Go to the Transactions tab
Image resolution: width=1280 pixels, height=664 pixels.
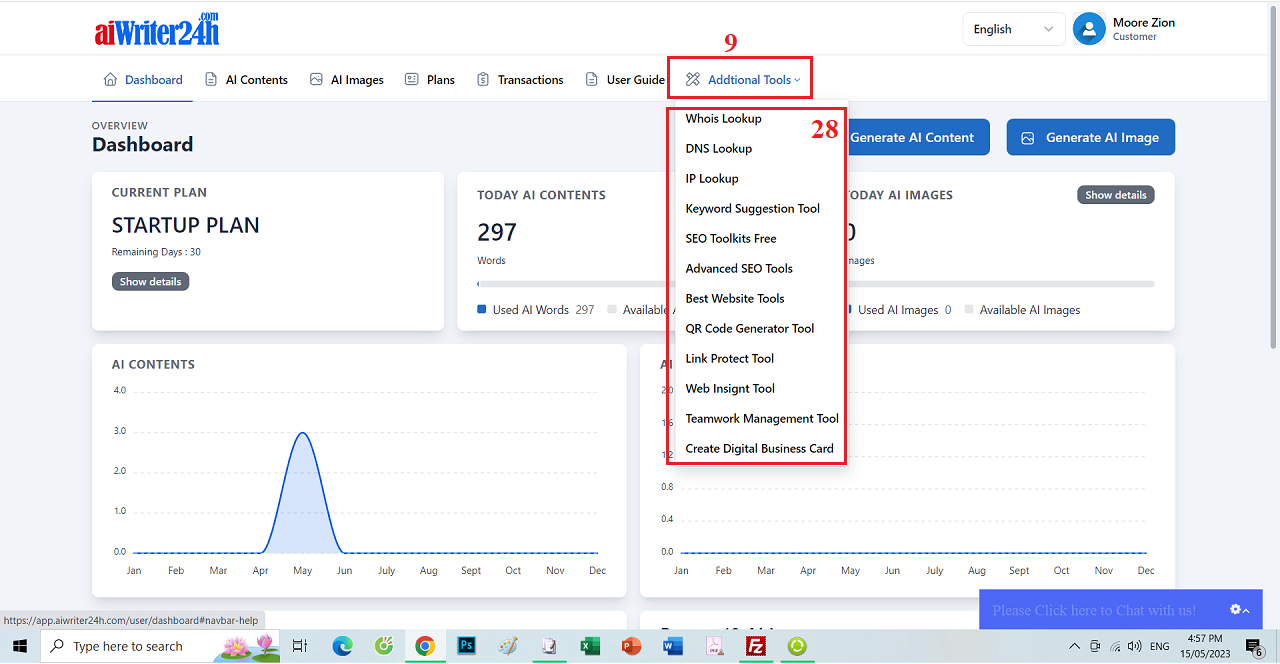(520, 80)
